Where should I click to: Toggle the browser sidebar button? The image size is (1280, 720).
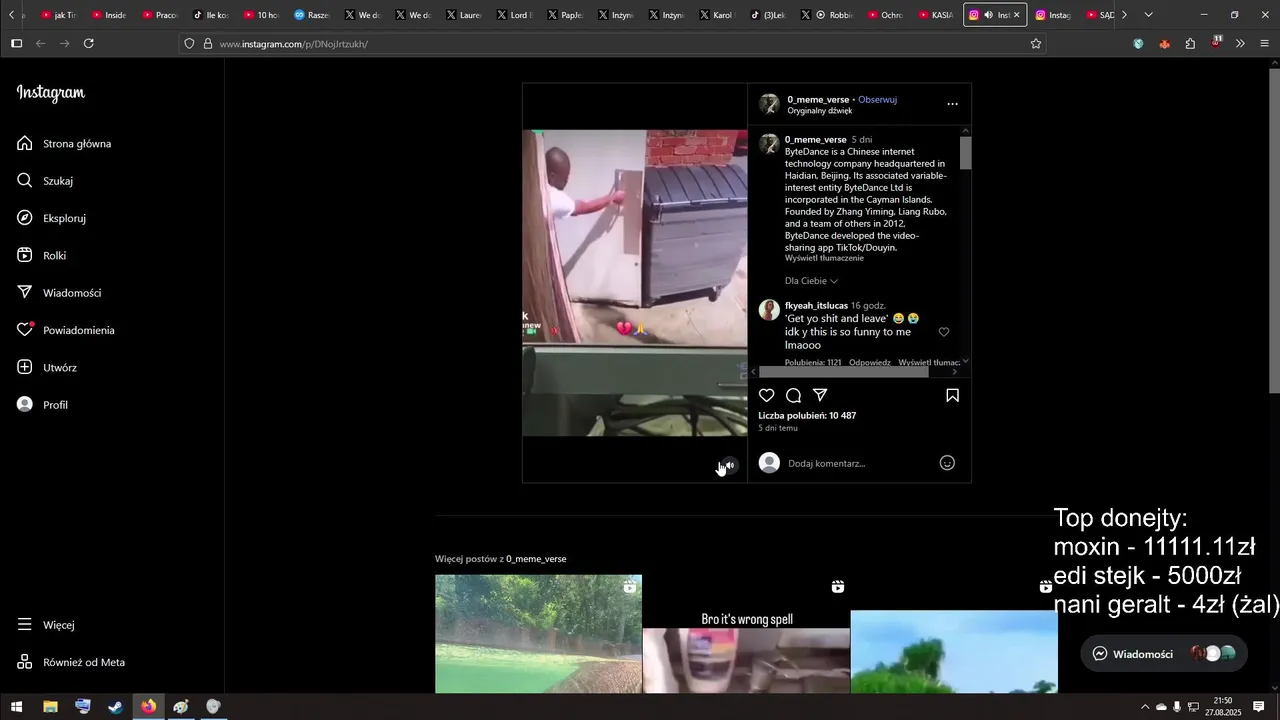point(16,43)
